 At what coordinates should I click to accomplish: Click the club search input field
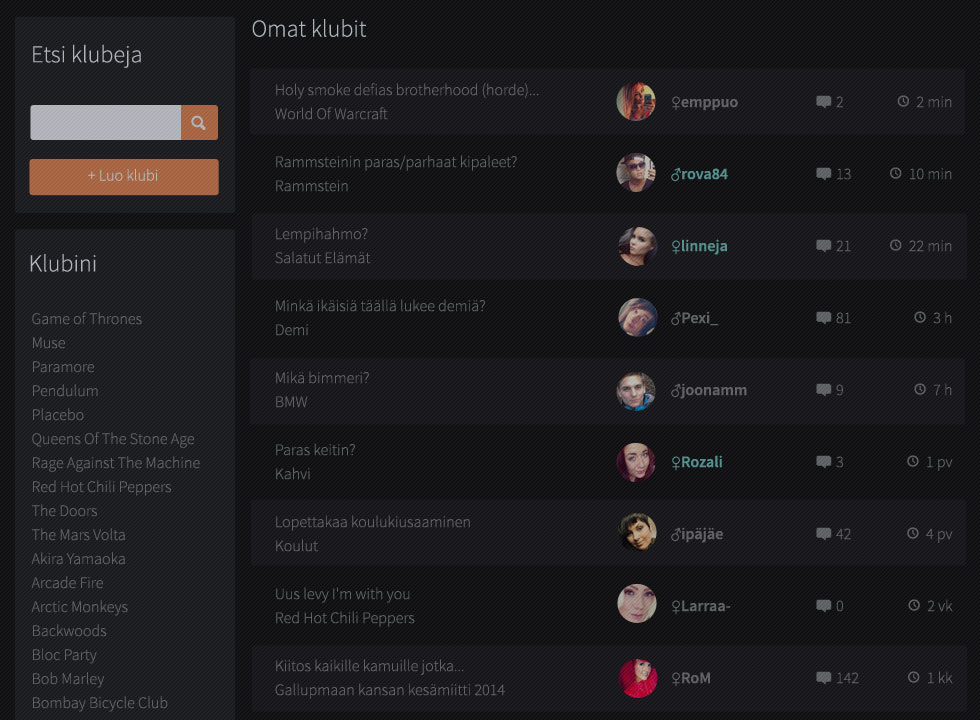coord(106,123)
